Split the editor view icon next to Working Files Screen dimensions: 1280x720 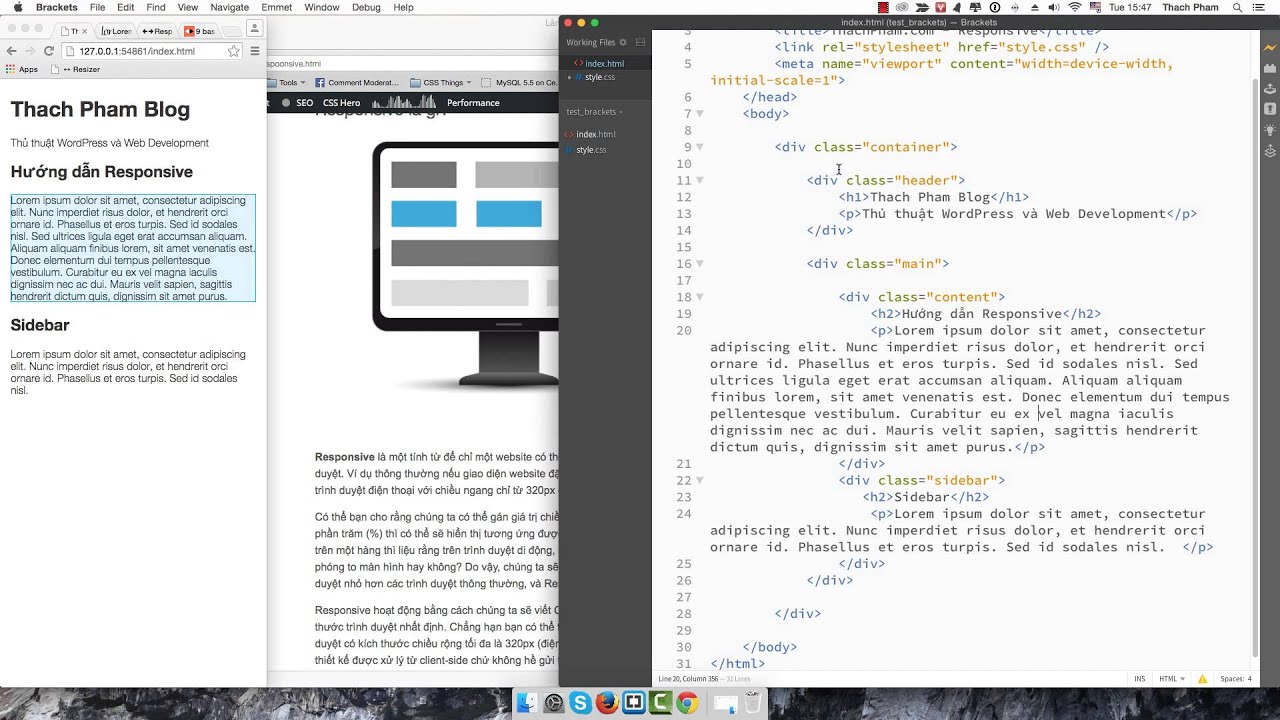[640, 42]
